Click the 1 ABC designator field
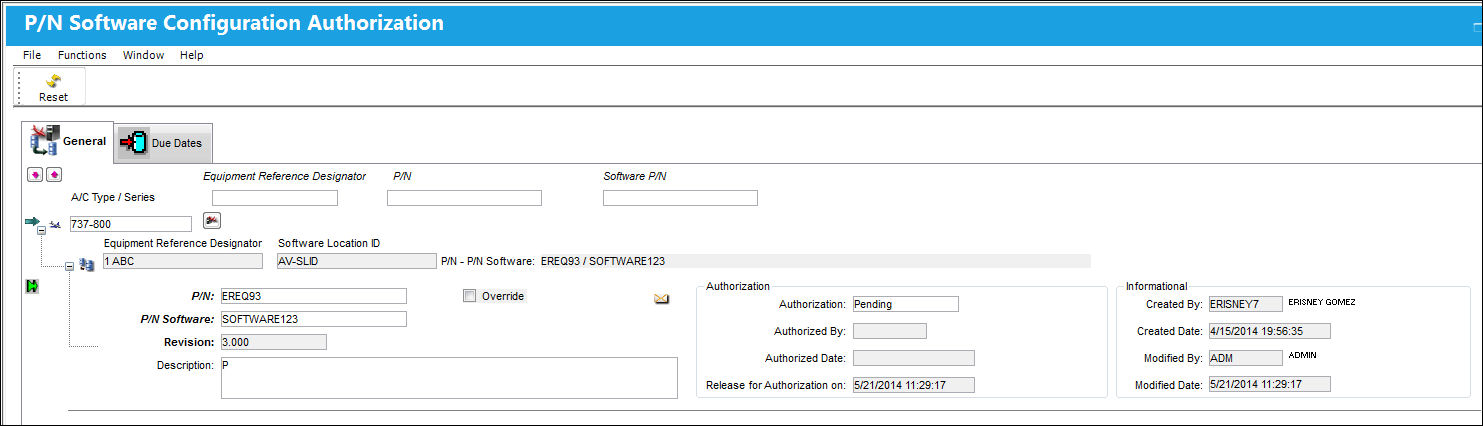This screenshot has height=426, width=1483. 183,261
